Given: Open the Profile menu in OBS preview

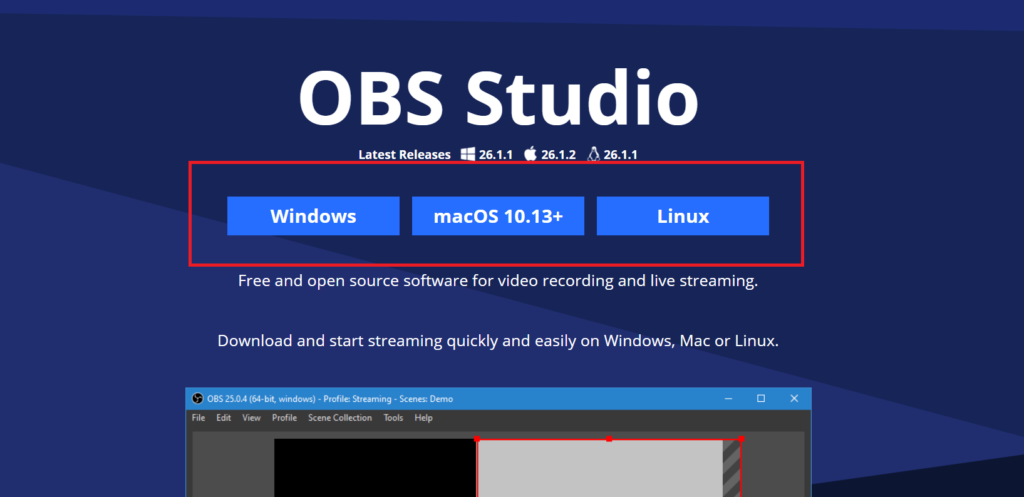Looking at the screenshot, I should click(284, 418).
